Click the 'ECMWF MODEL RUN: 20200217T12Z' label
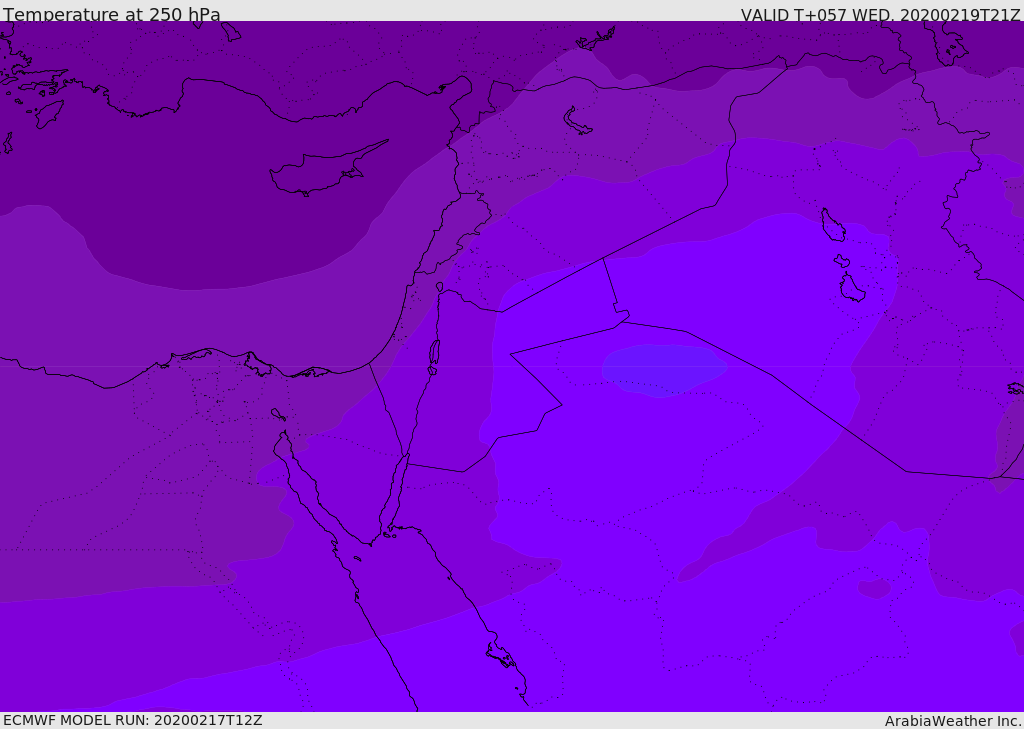1024x729 pixels. tap(133, 720)
